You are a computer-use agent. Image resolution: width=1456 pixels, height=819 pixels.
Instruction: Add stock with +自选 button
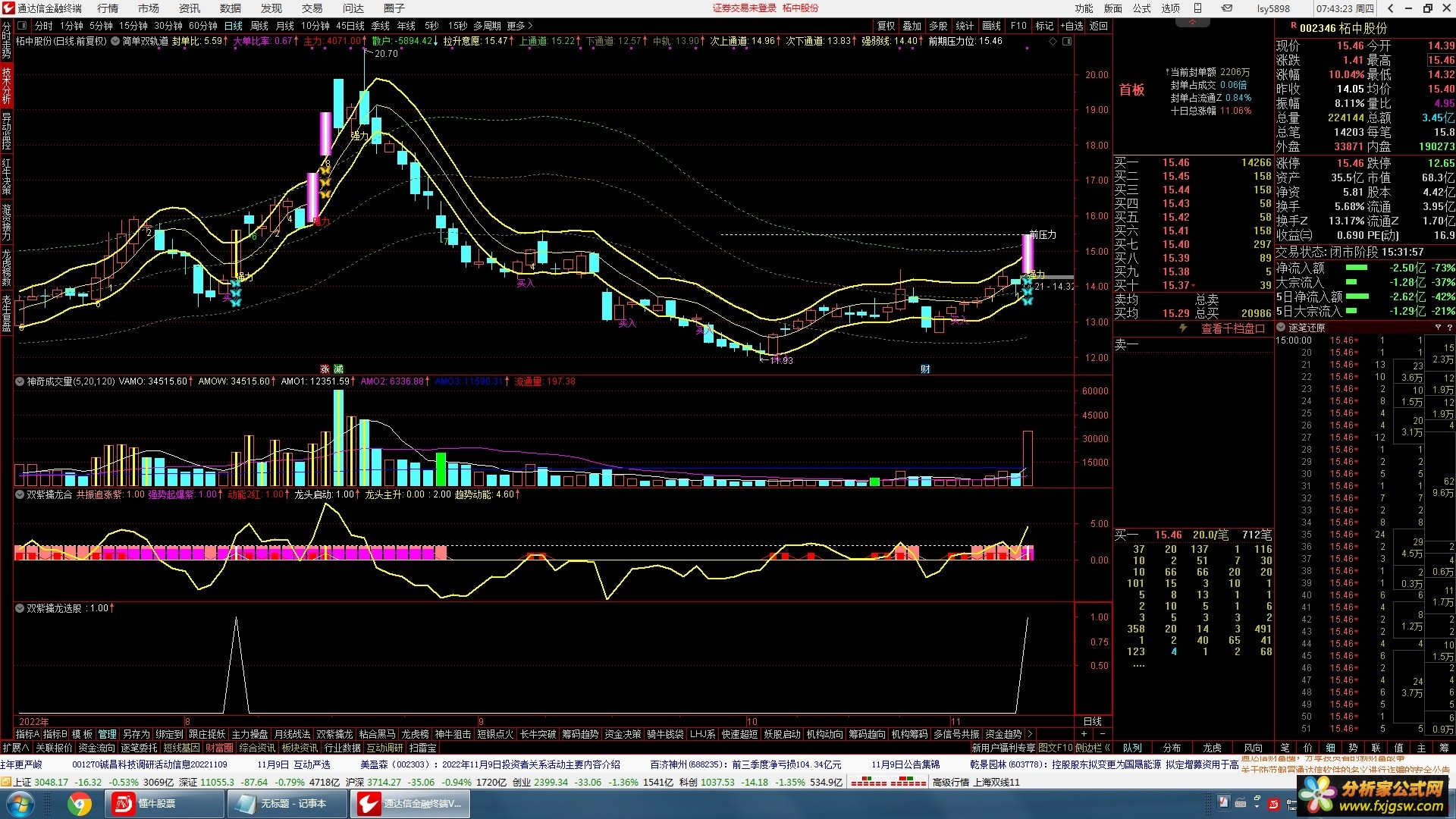pos(1072,26)
